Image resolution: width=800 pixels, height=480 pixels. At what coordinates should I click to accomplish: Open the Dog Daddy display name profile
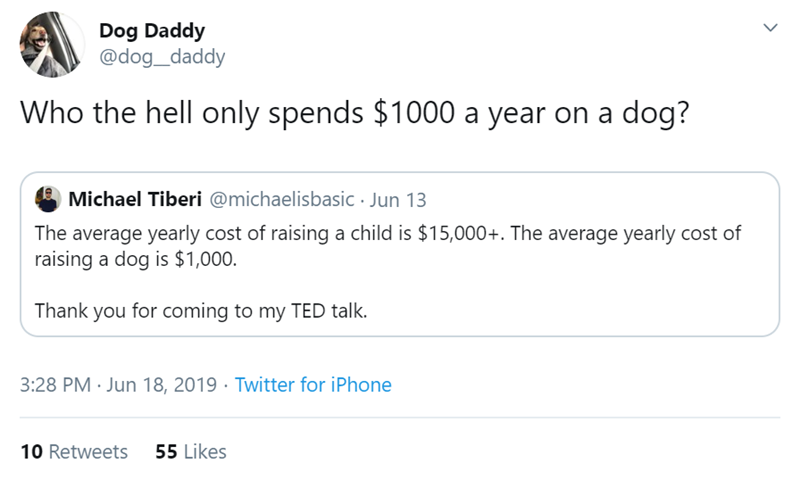(151, 30)
